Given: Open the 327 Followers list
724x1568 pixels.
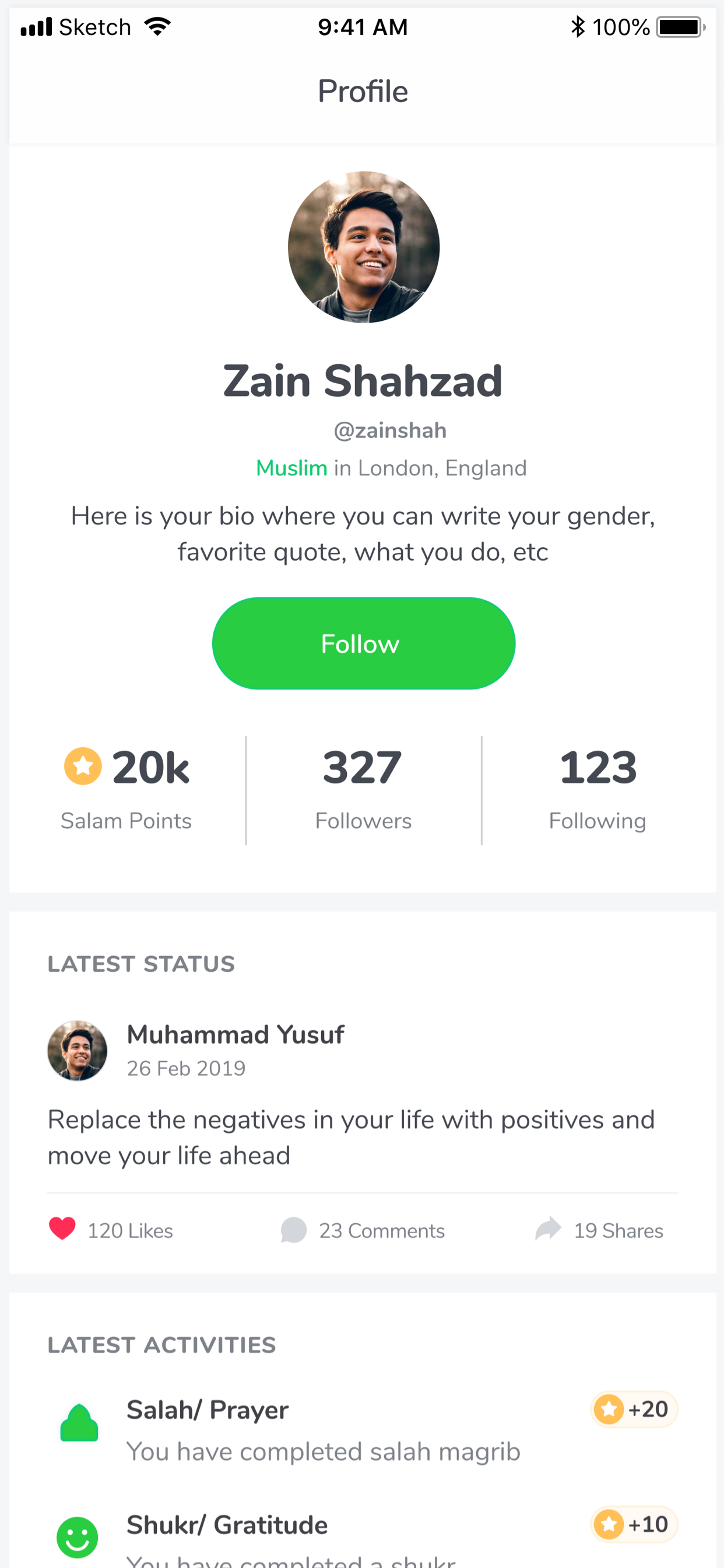Looking at the screenshot, I should (x=363, y=789).
